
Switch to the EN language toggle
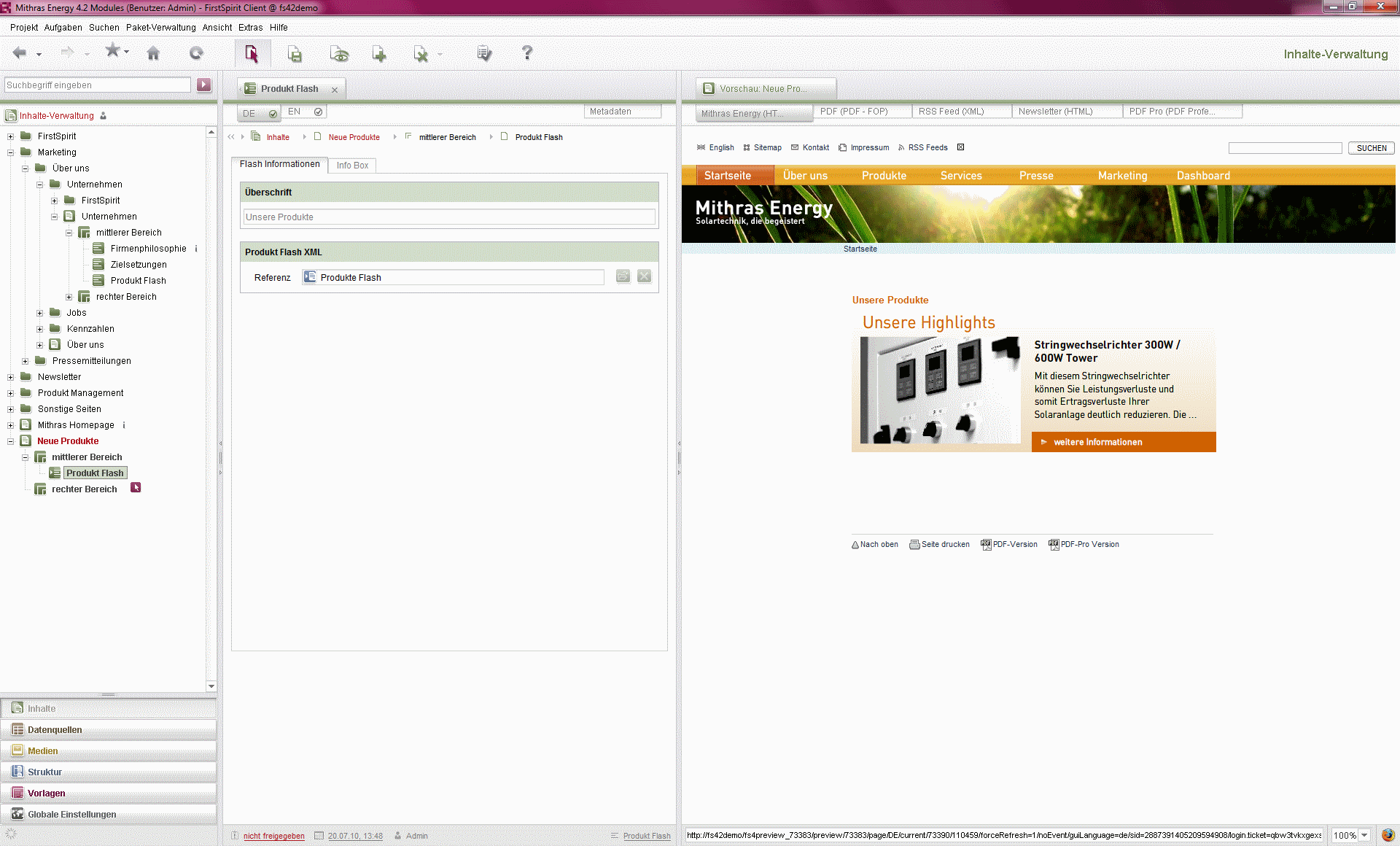click(x=304, y=112)
